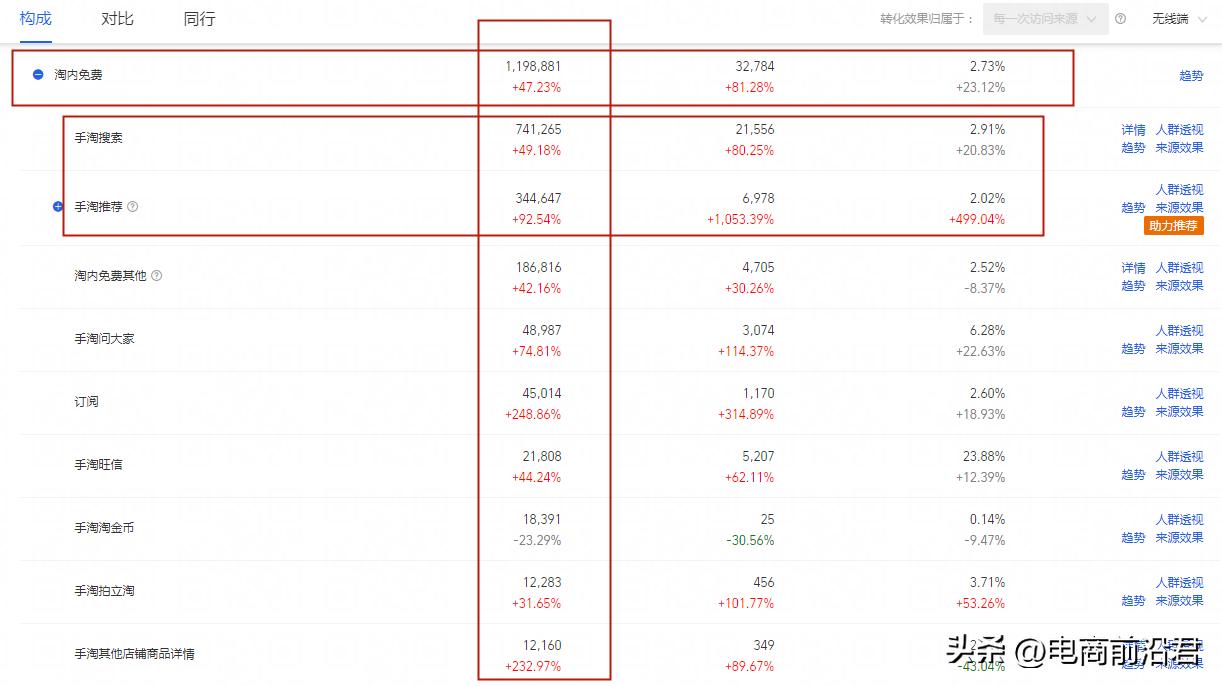
Task: Switch to the 对比 tab
Action: (x=117, y=19)
